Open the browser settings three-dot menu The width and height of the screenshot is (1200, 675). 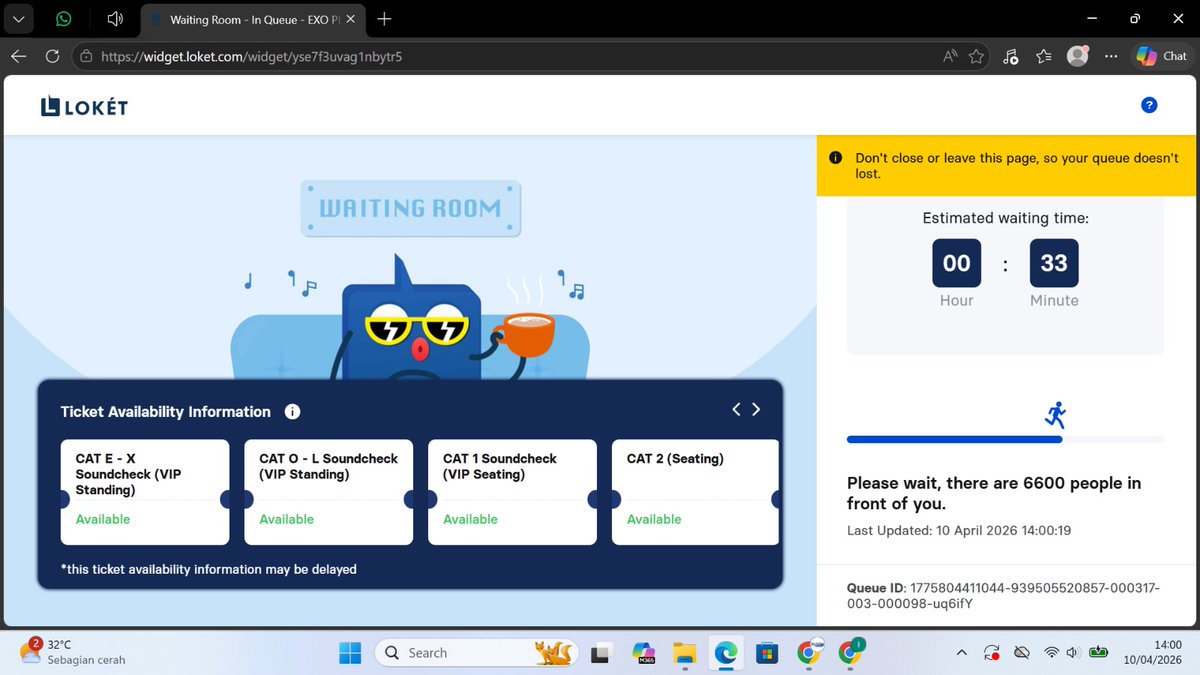(1110, 56)
